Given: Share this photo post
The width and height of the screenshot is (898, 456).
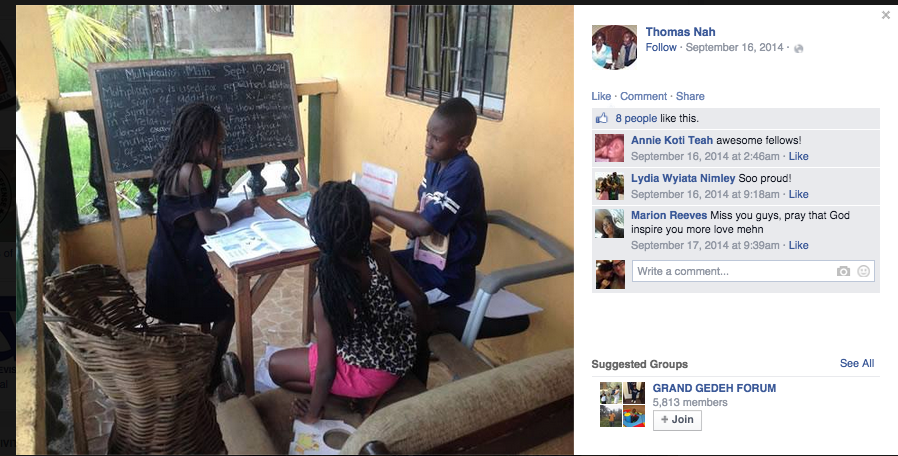Looking at the screenshot, I should pos(690,96).
